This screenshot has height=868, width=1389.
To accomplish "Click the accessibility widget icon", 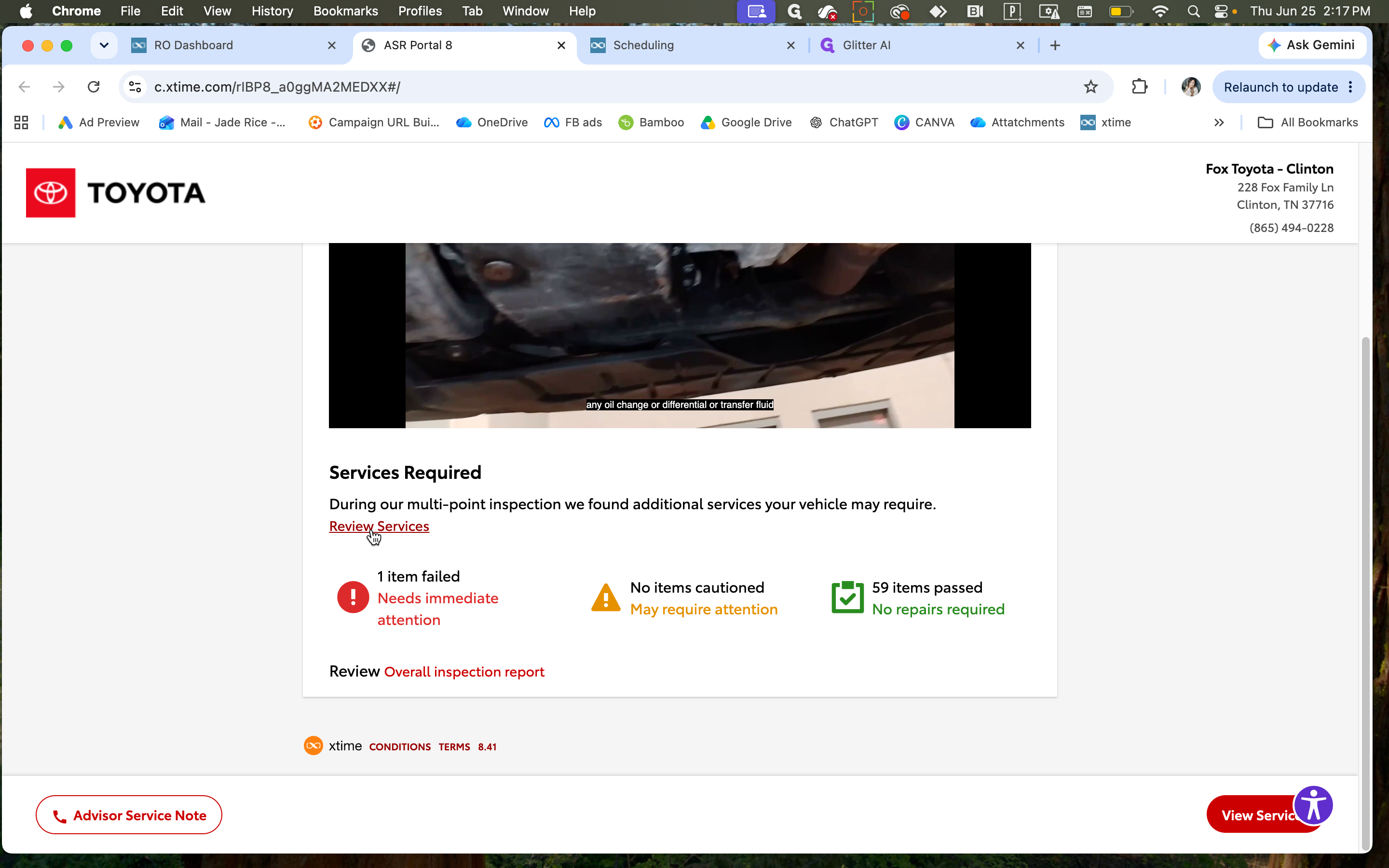I will pyautogui.click(x=1313, y=805).
